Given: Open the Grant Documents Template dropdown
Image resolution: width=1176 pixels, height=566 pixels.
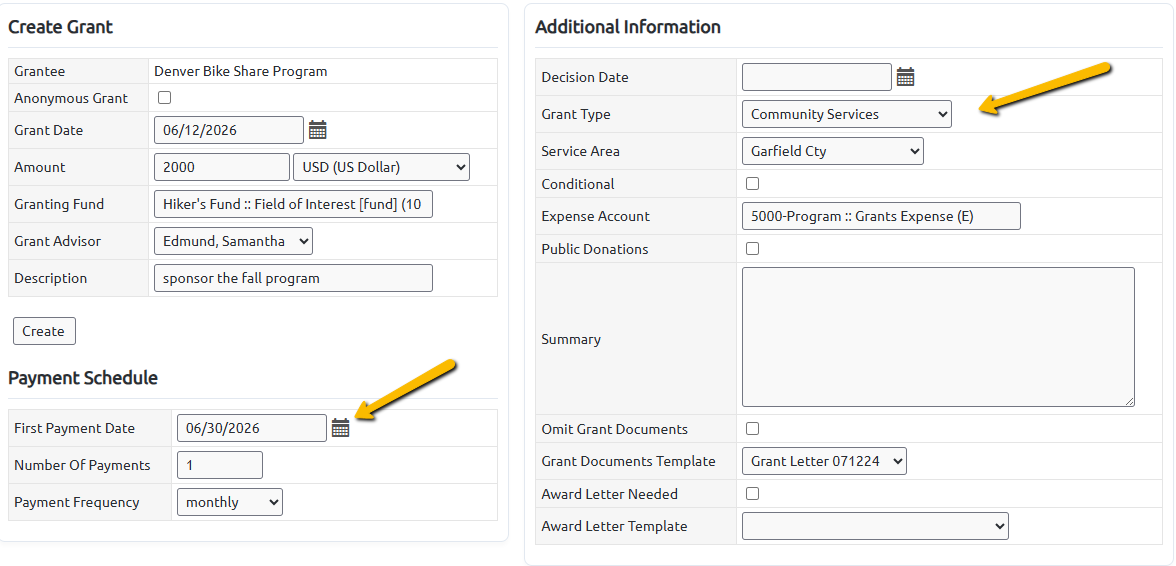Looking at the screenshot, I should click(824, 461).
